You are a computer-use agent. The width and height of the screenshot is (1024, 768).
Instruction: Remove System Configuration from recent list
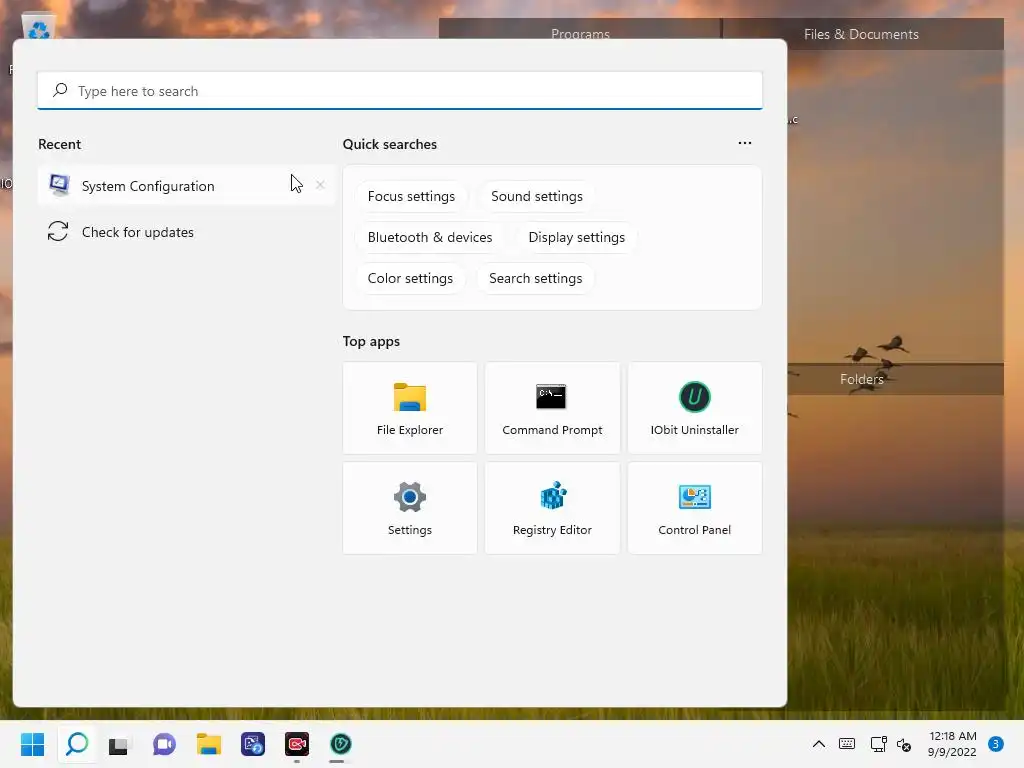click(x=320, y=185)
